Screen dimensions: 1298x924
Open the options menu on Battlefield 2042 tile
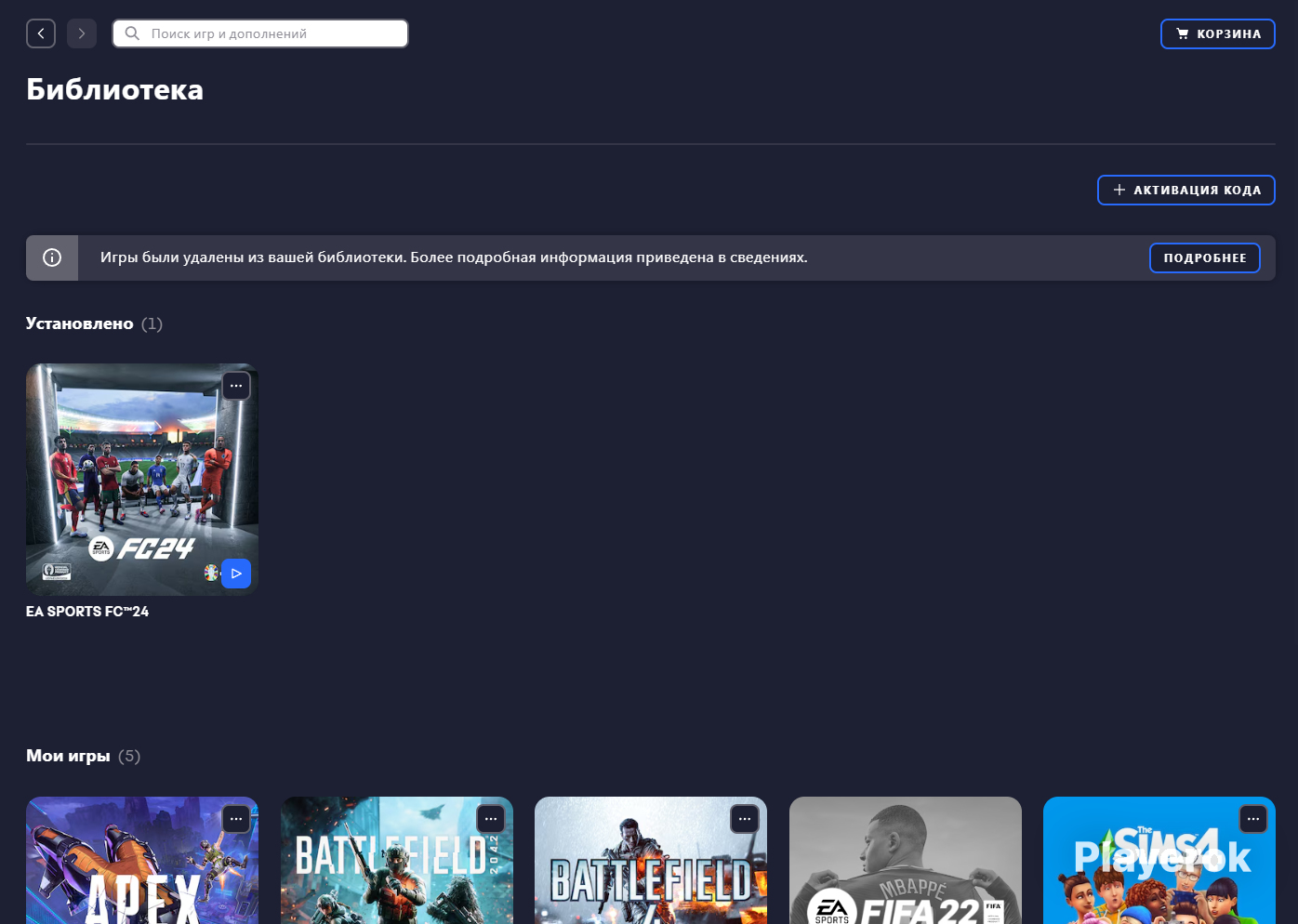(491, 819)
